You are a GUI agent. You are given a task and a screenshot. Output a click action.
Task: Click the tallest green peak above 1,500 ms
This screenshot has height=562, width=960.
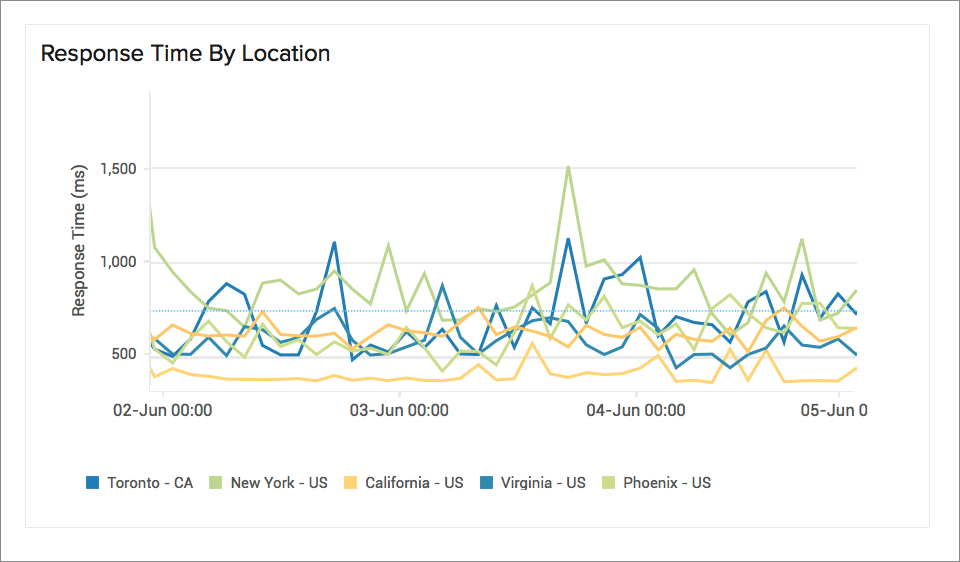click(x=568, y=167)
